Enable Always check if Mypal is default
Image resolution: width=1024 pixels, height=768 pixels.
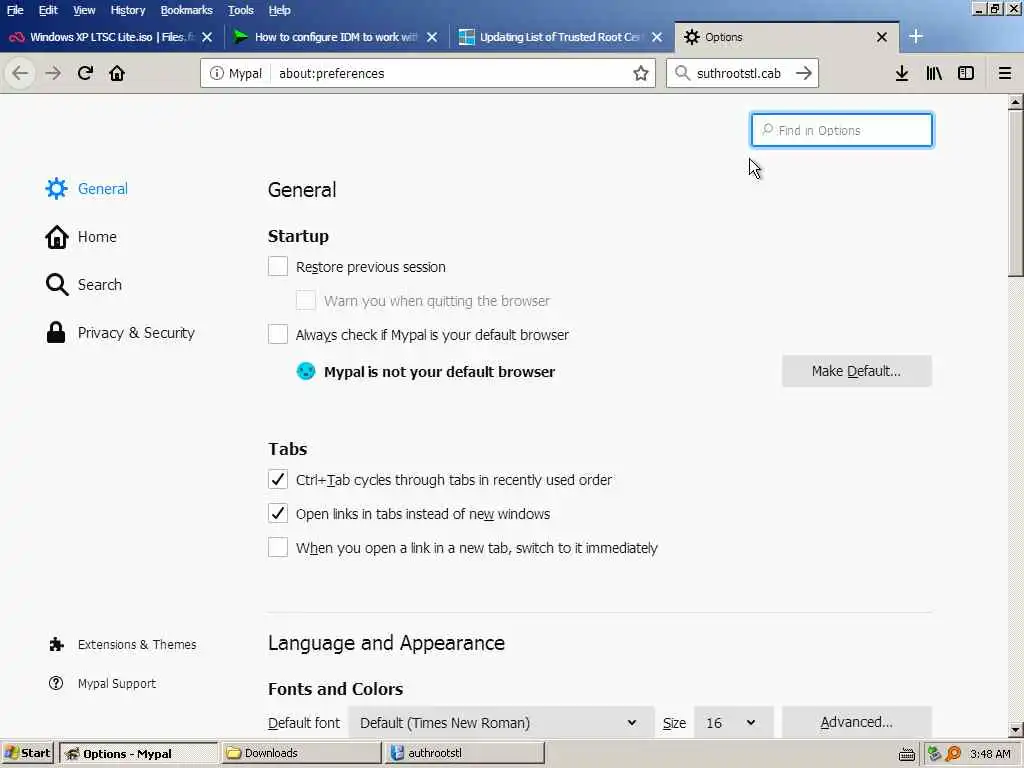click(278, 334)
